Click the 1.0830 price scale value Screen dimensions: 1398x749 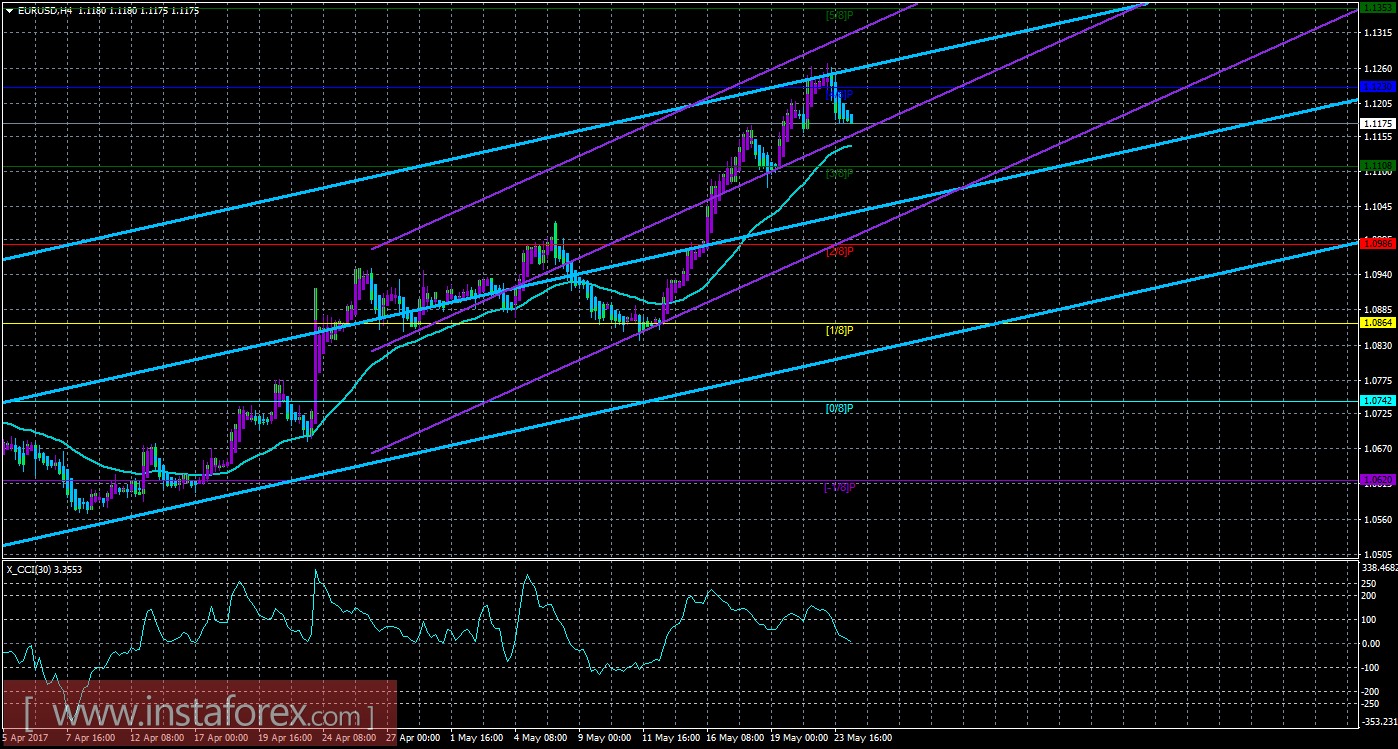[x=1377, y=346]
